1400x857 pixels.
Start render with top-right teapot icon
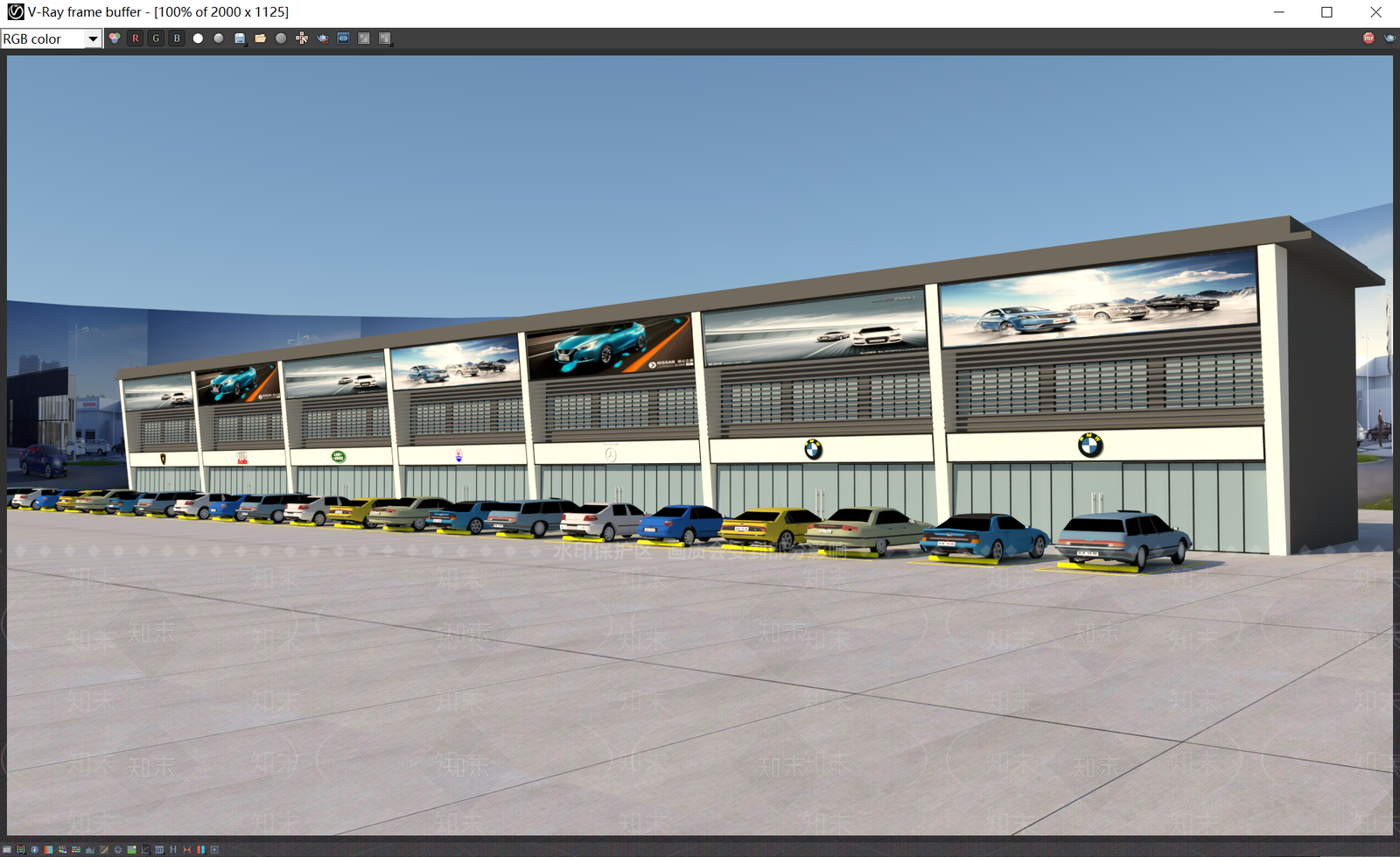pos(1389,39)
